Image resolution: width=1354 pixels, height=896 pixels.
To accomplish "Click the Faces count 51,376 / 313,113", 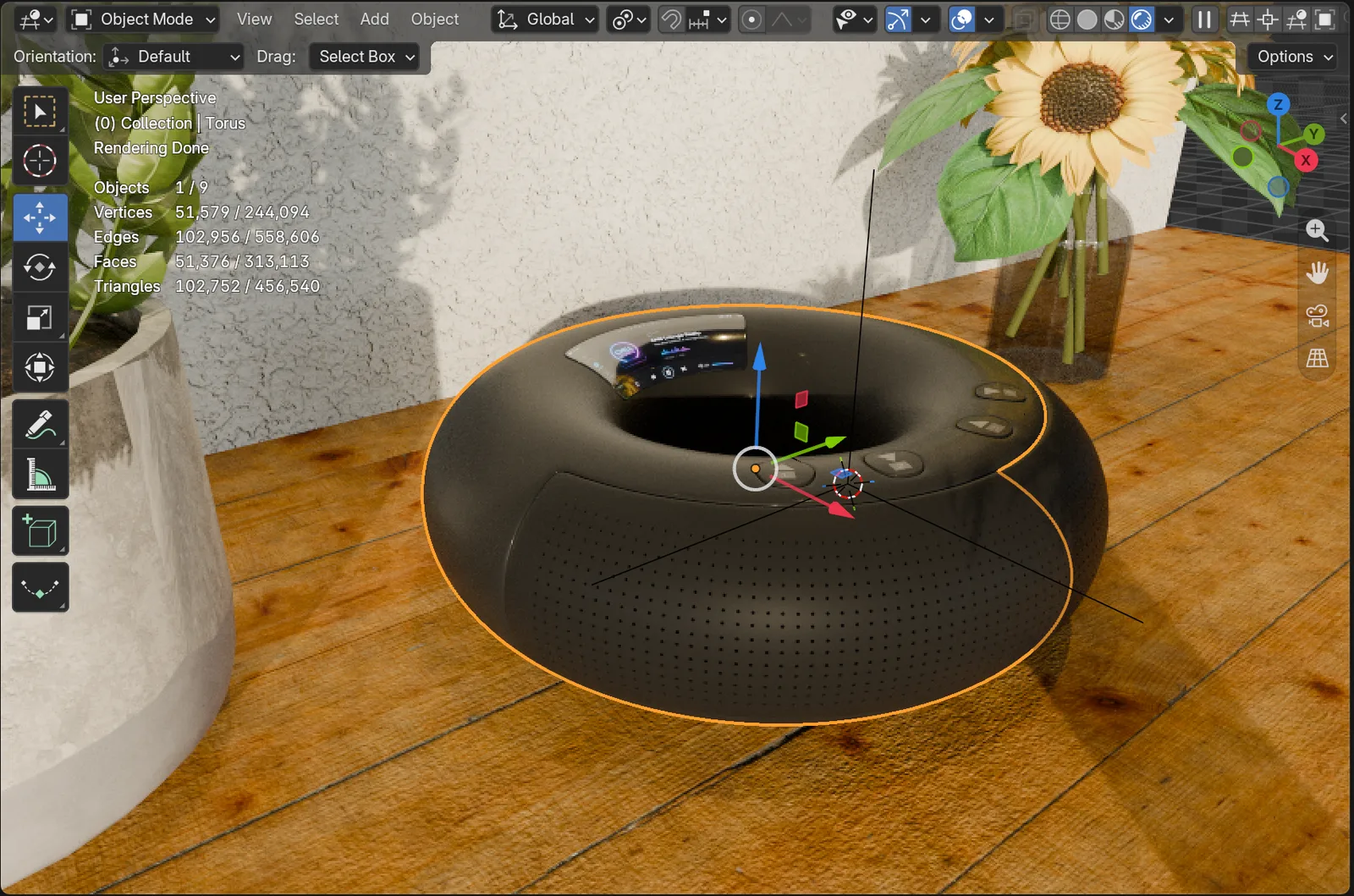I will click(242, 262).
